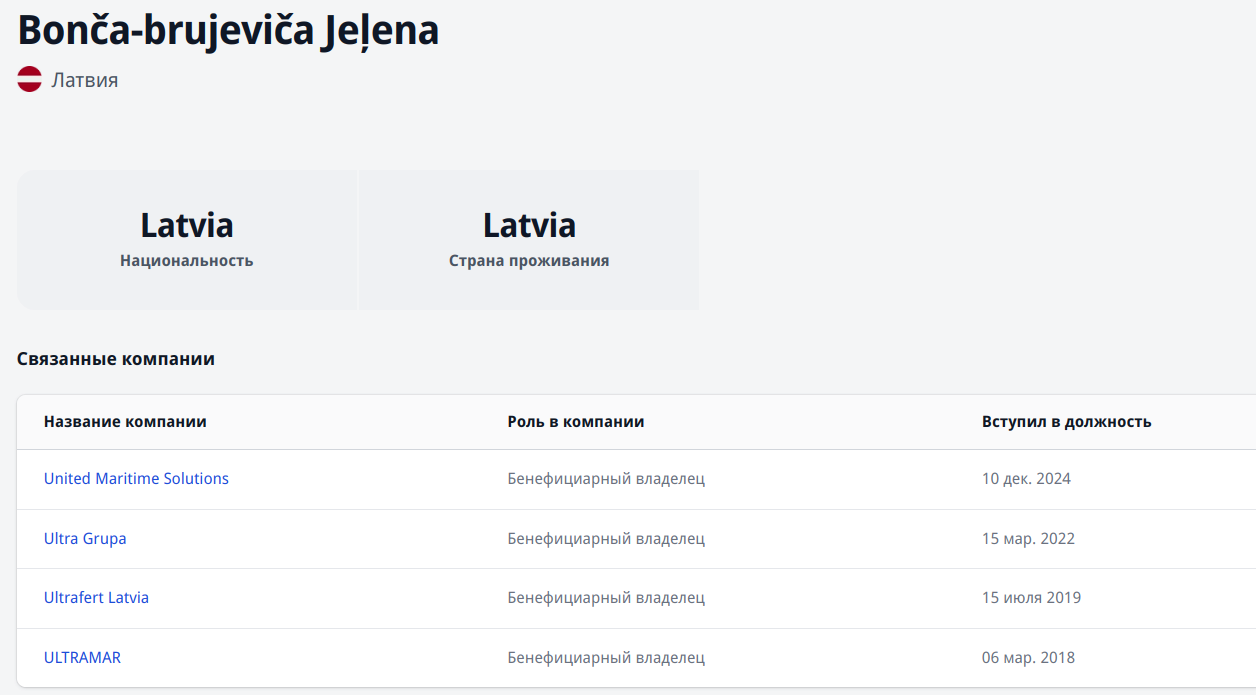1256x695 pixels.
Task: Click the Latvia flag icon
Action: pos(29,80)
